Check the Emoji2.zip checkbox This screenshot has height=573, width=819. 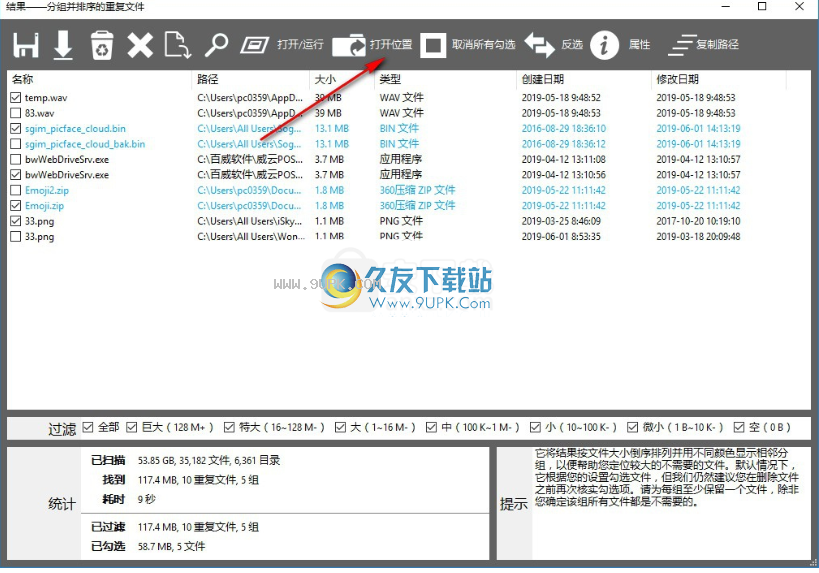16,190
